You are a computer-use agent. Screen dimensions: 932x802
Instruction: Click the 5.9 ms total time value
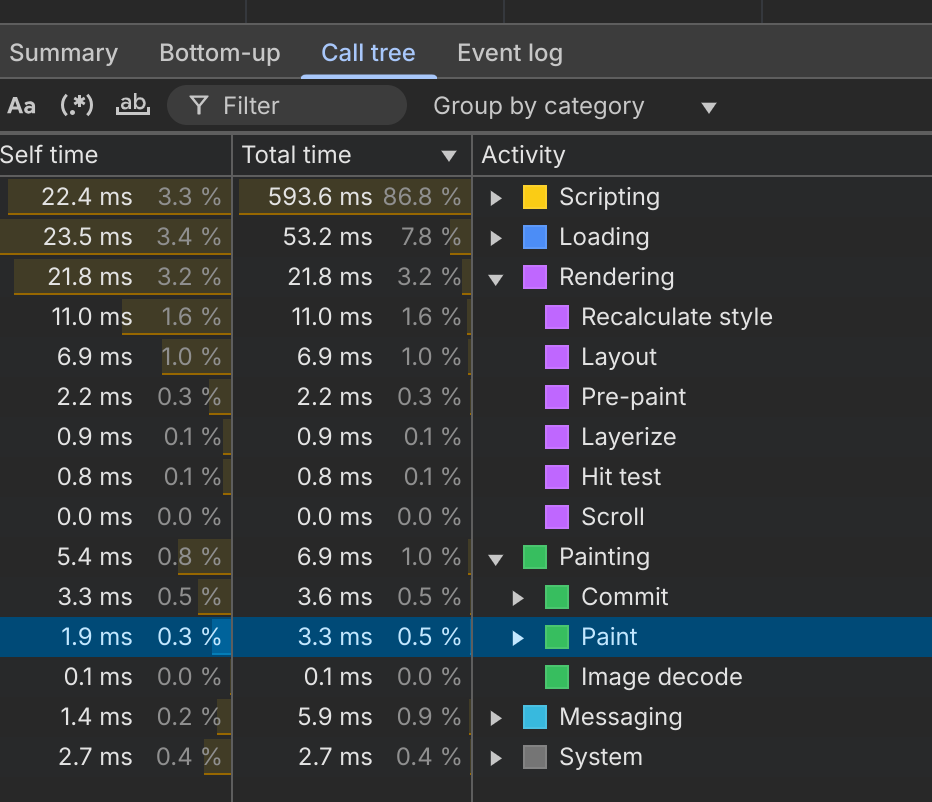(335, 716)
